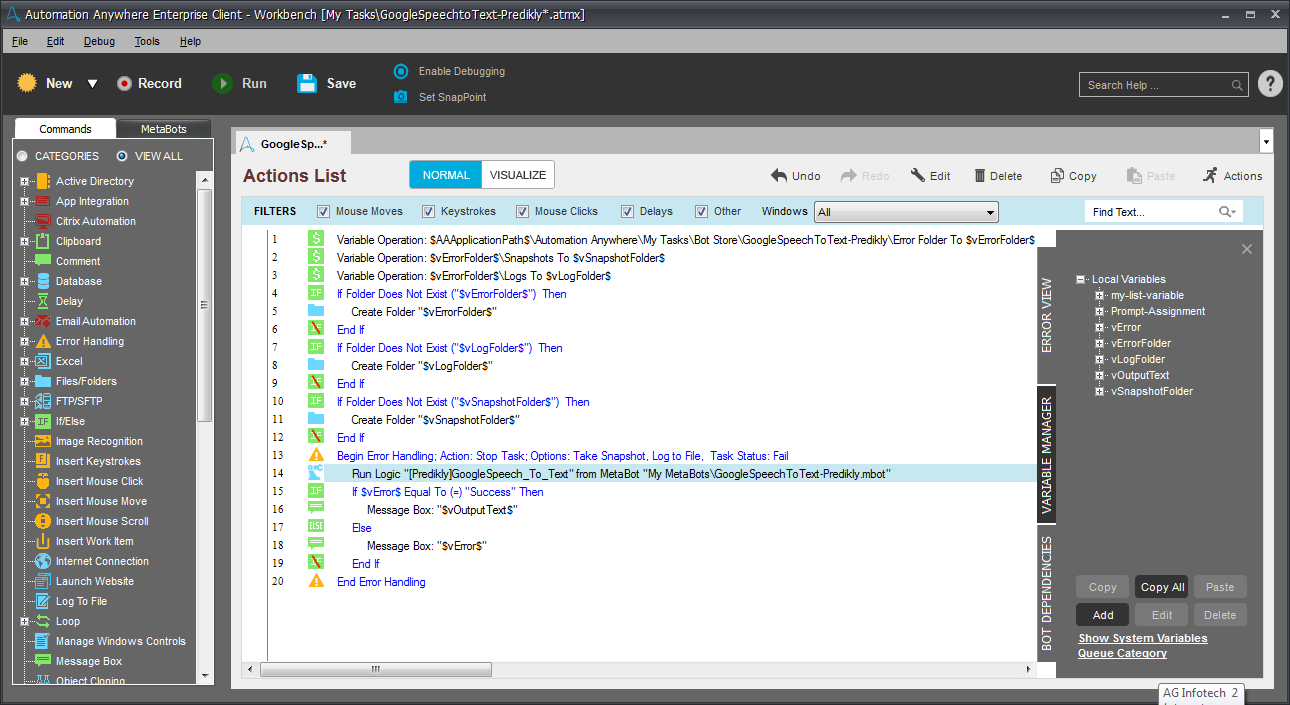Select the Files/Folders command icon

pyautogui.click(x=43, y=381)
